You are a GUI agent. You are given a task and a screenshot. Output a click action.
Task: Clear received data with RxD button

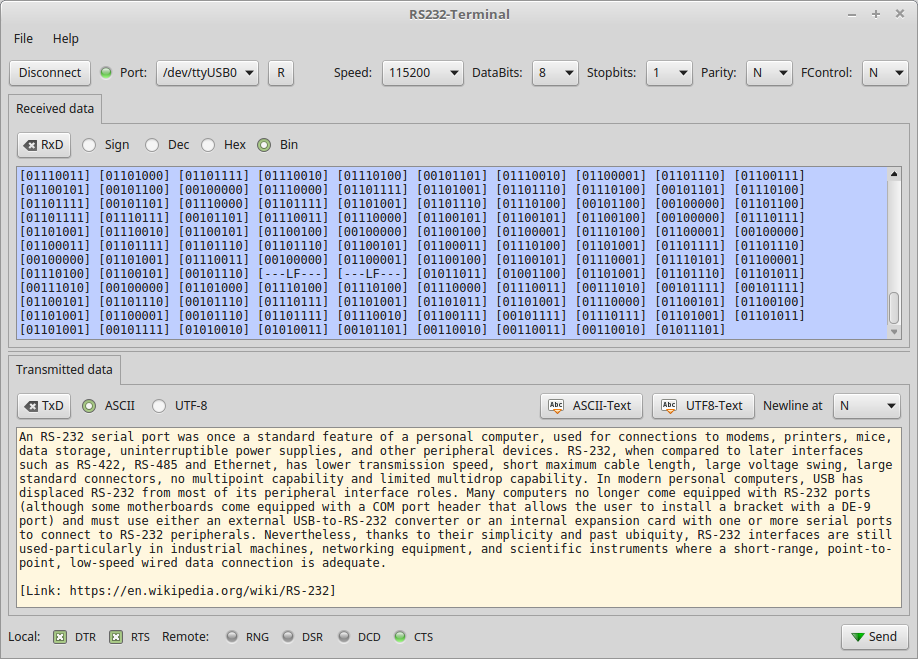tap(44, 145)
